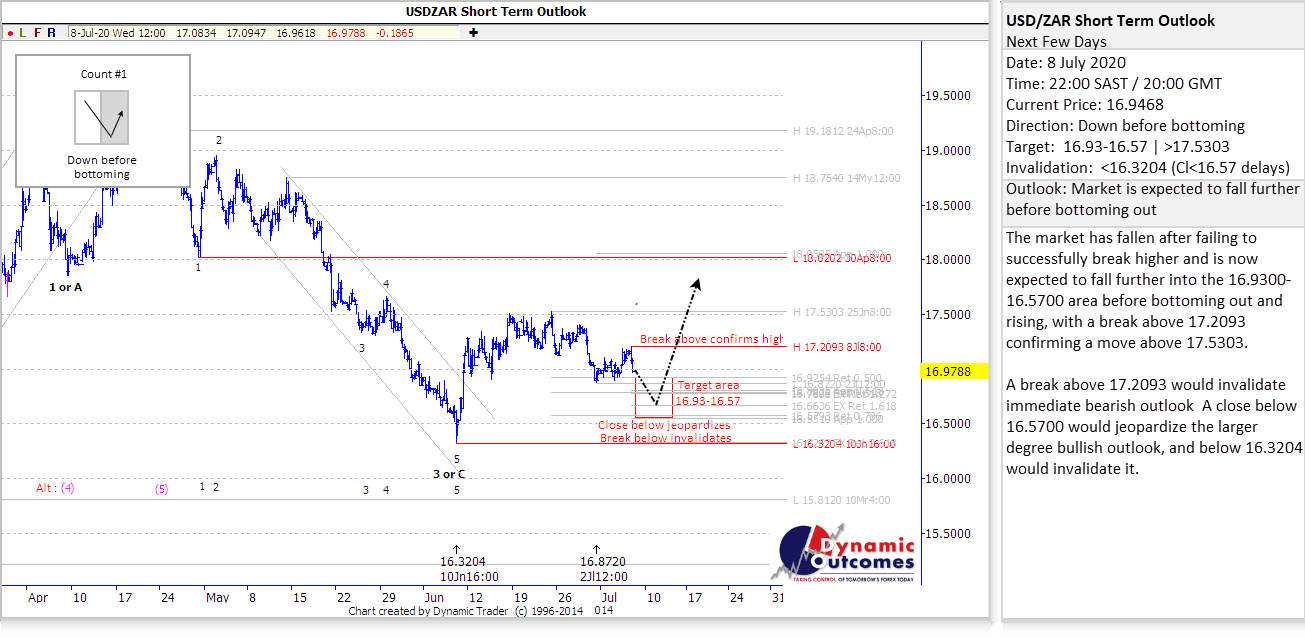Click the Apr label on time axis
Screen dimensions: 1305x637
click(x=38, y=598)
